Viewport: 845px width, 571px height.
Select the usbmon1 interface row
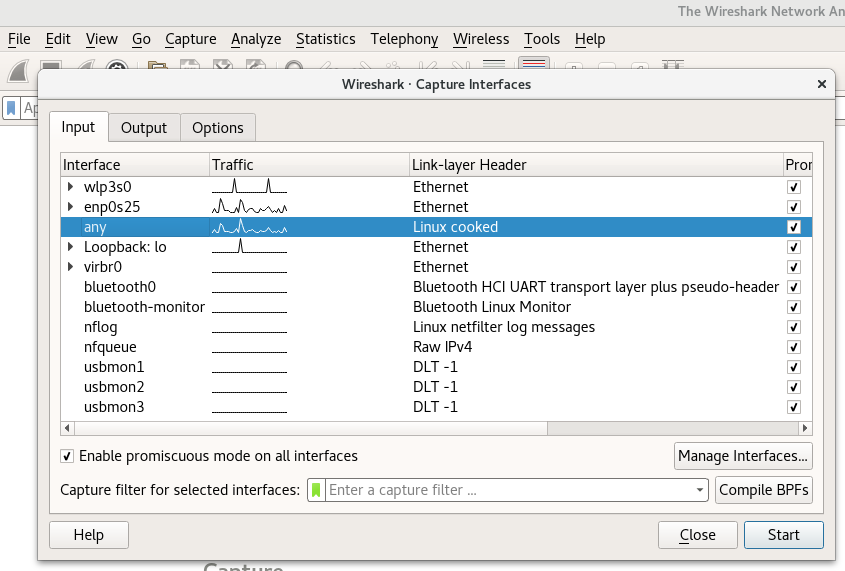point(436,367)
